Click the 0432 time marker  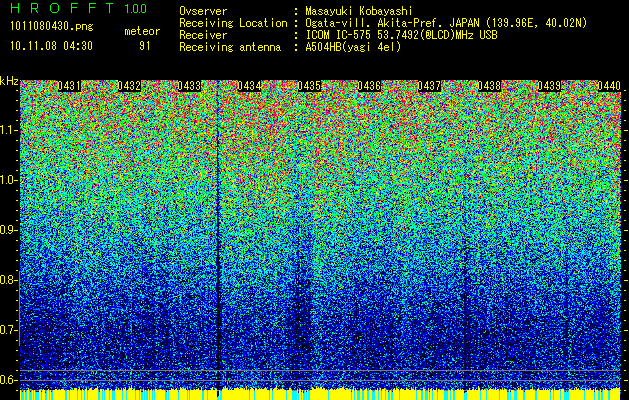[x=129, y=86]
